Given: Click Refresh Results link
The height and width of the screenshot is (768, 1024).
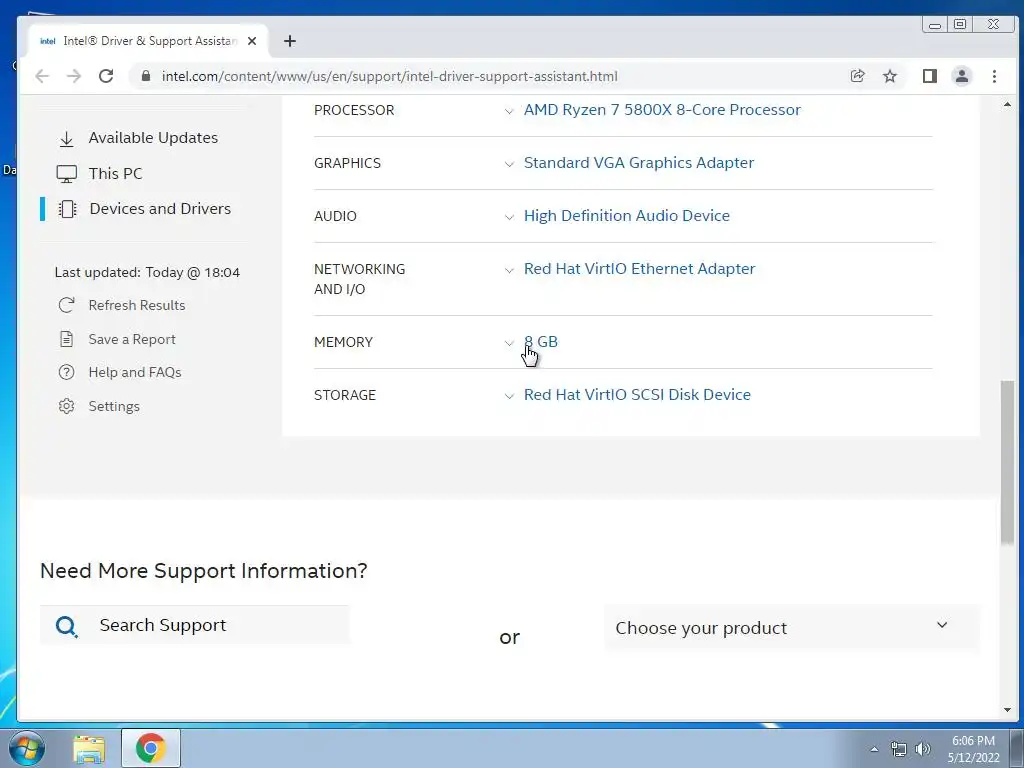Looking at the screenshot, I should pyautogui.click(x=136, y=306).
